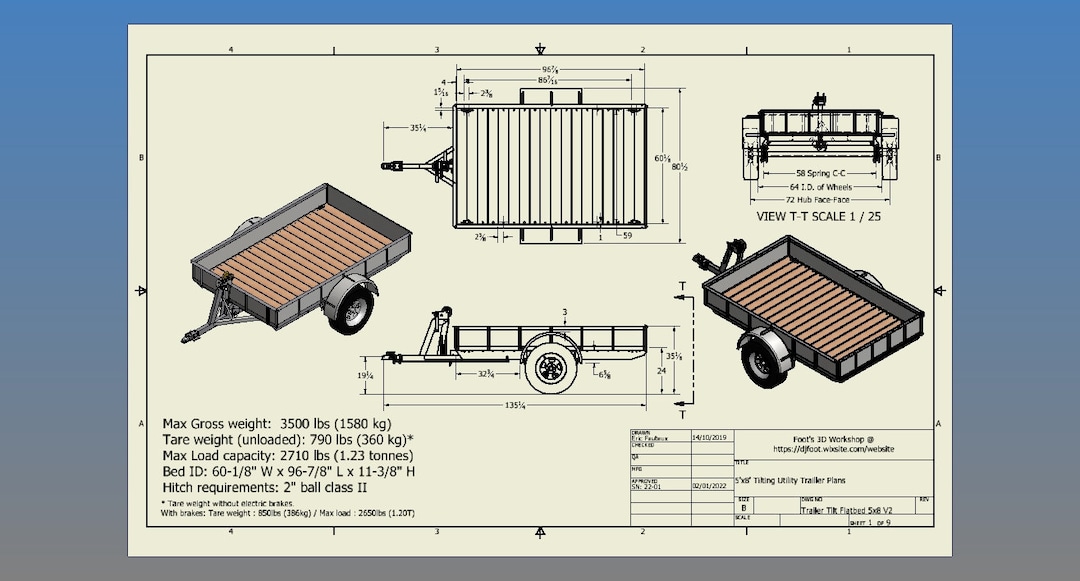This screenshot has width=1080, height=581.
Task: Select the tire in the left isometric view
Action: coord(355,310)
